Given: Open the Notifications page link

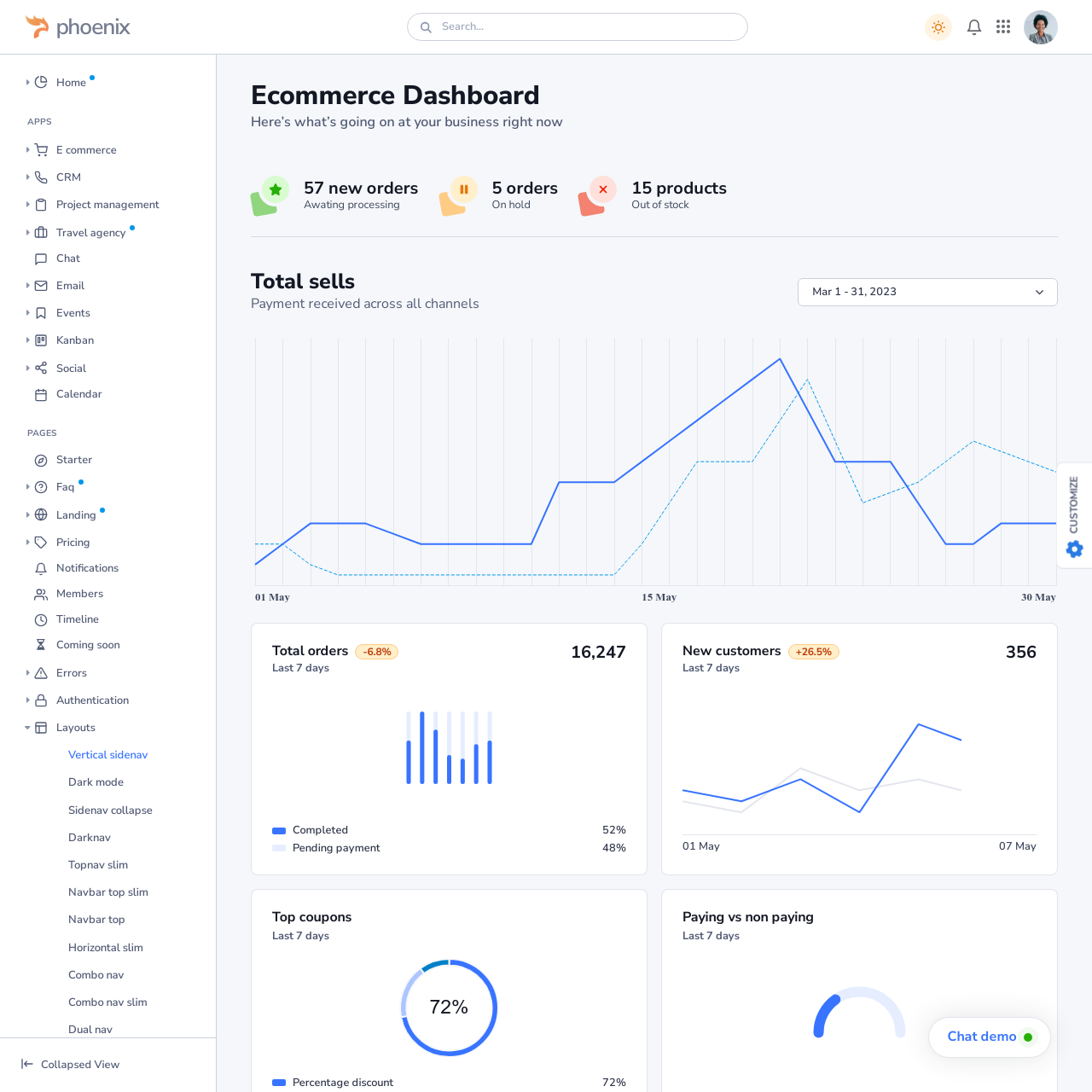Looking at the screenshot, I should tap(87, 568).
